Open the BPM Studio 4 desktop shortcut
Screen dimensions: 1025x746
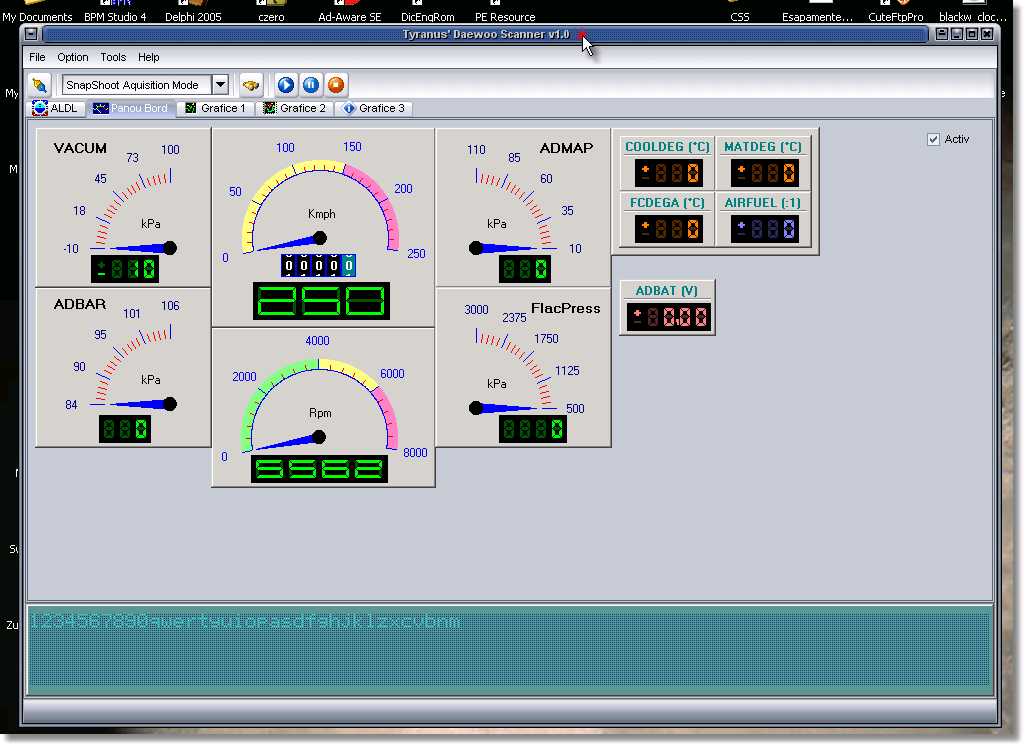pyautogui.click(x=115, y=12)
